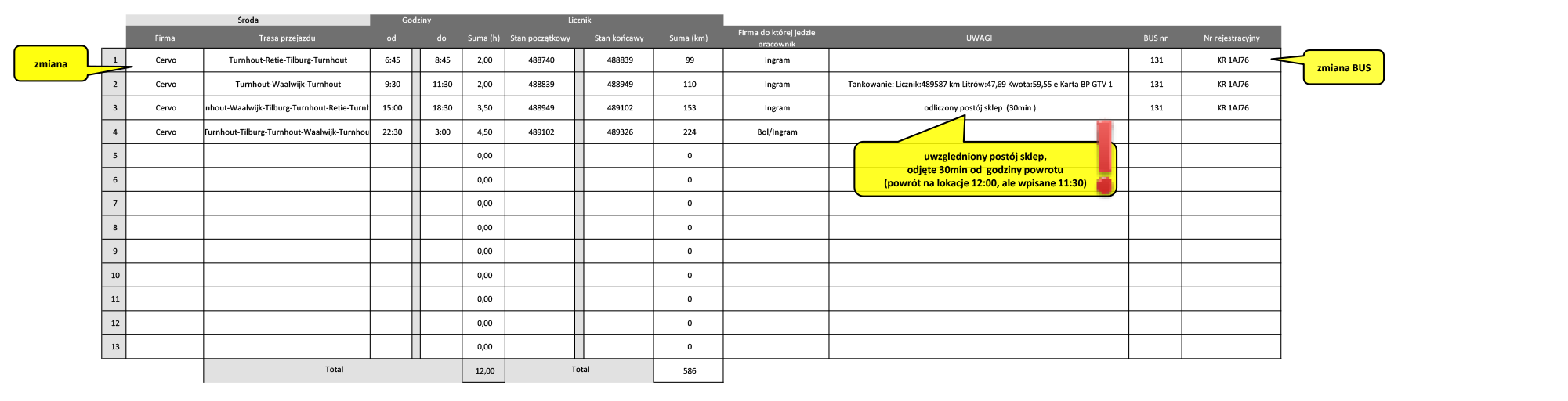Select the 'Stan końcowy' column header
Viewport: 1568px width, 401px height.
[618, 38]
